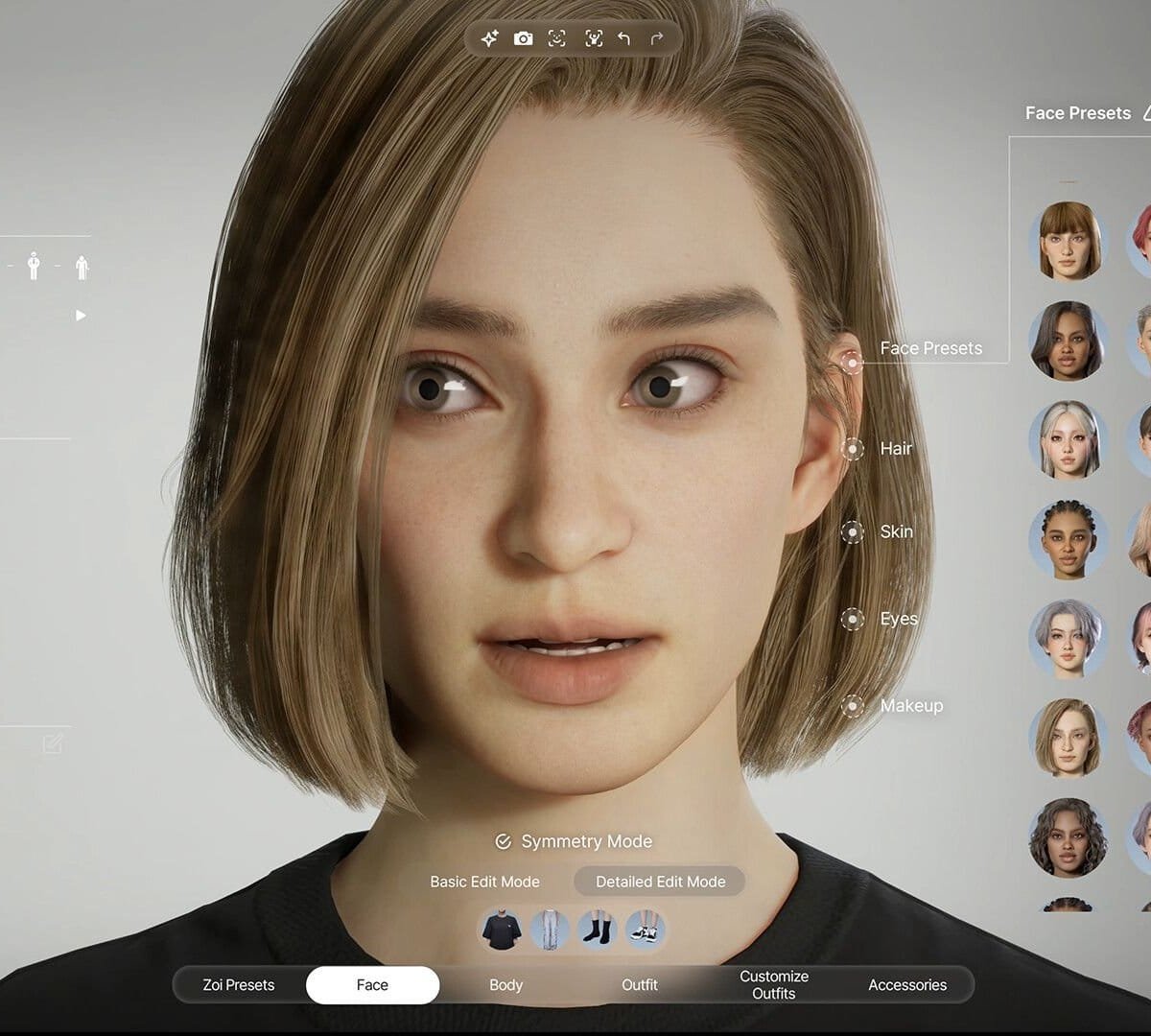1151x1036 pixels.
Task: Switch to Basic Edit Mode
Action: click(484, 882)
